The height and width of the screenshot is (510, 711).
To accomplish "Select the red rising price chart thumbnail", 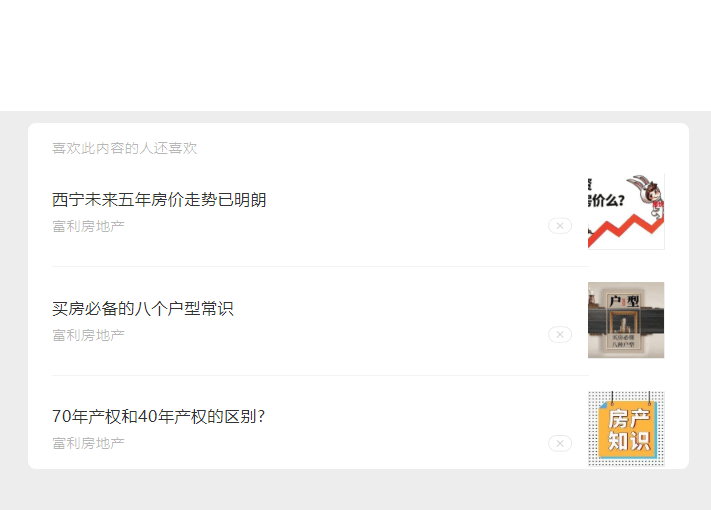I will (x=626, y=211).
